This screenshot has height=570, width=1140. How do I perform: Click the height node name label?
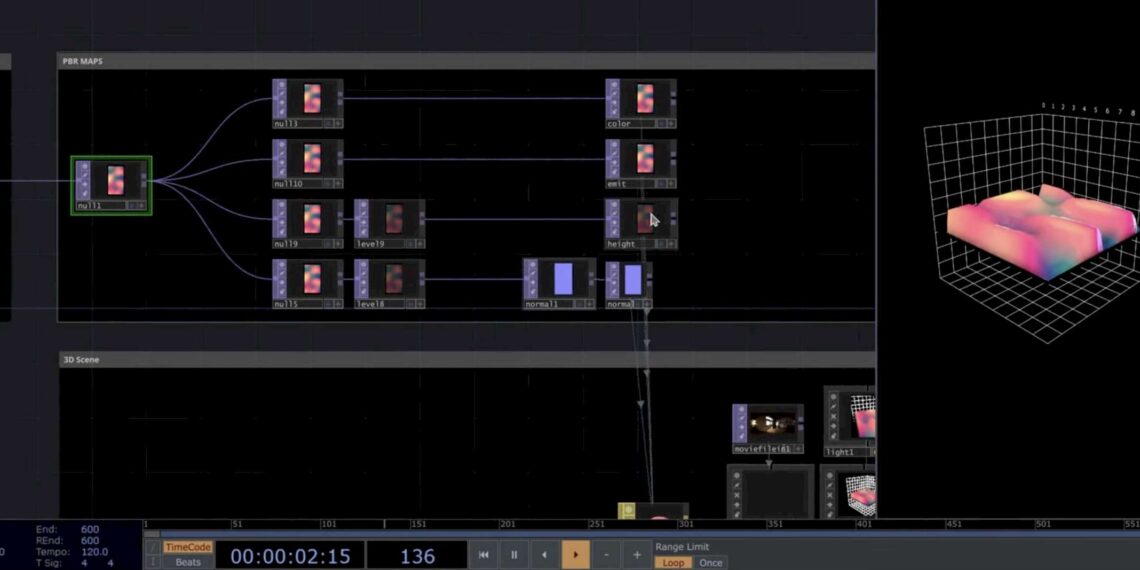[x=621, y=244]
